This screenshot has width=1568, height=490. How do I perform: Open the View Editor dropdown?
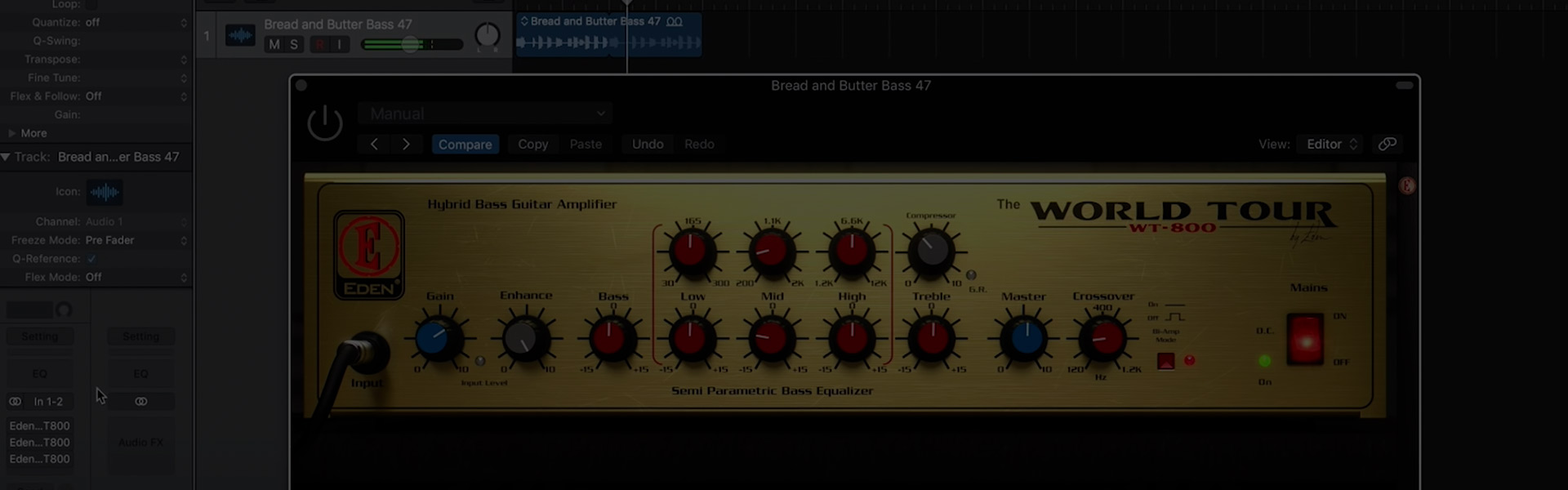[x=1331, y=144]
